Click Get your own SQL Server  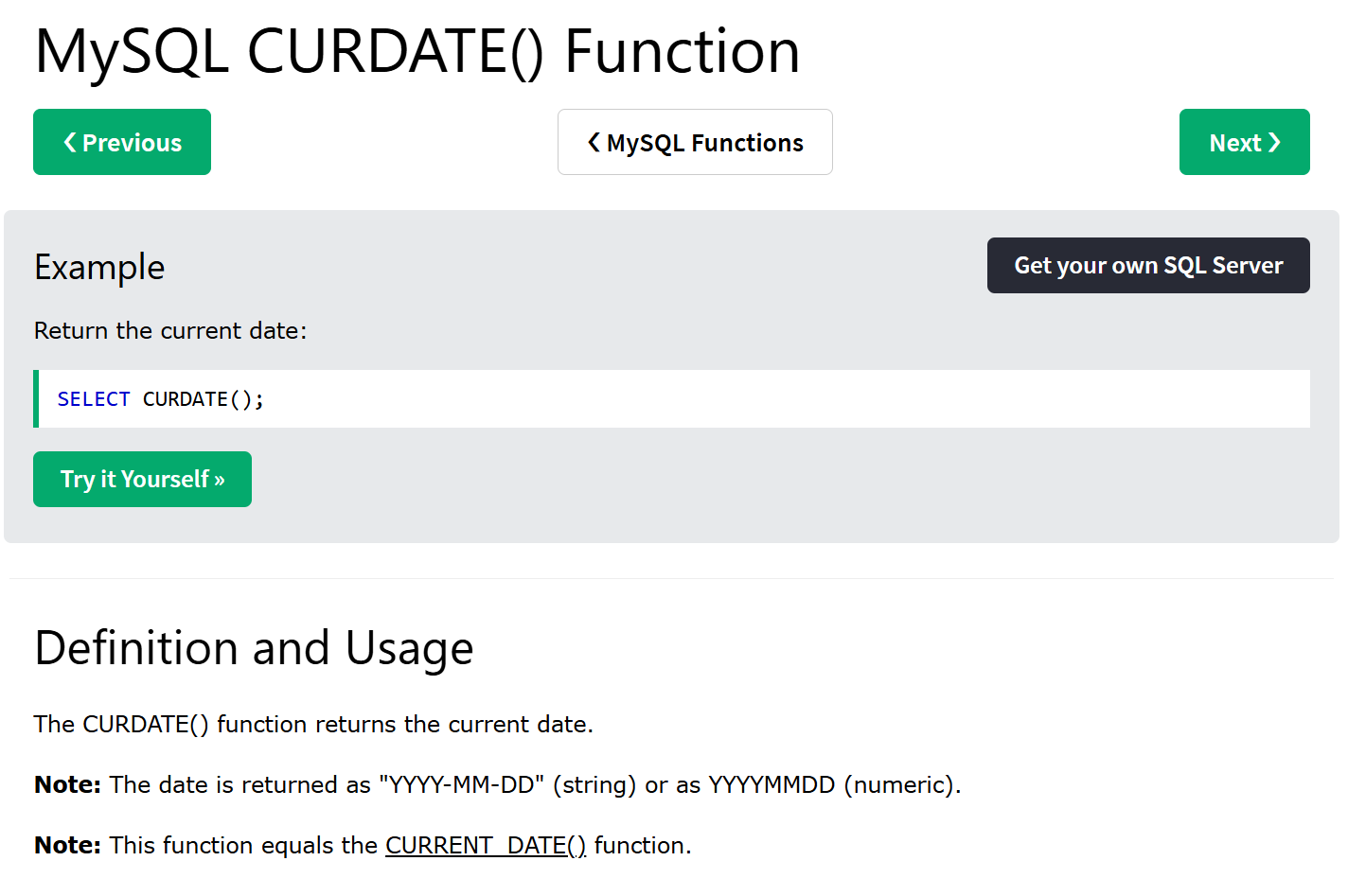pos(1148,265)
